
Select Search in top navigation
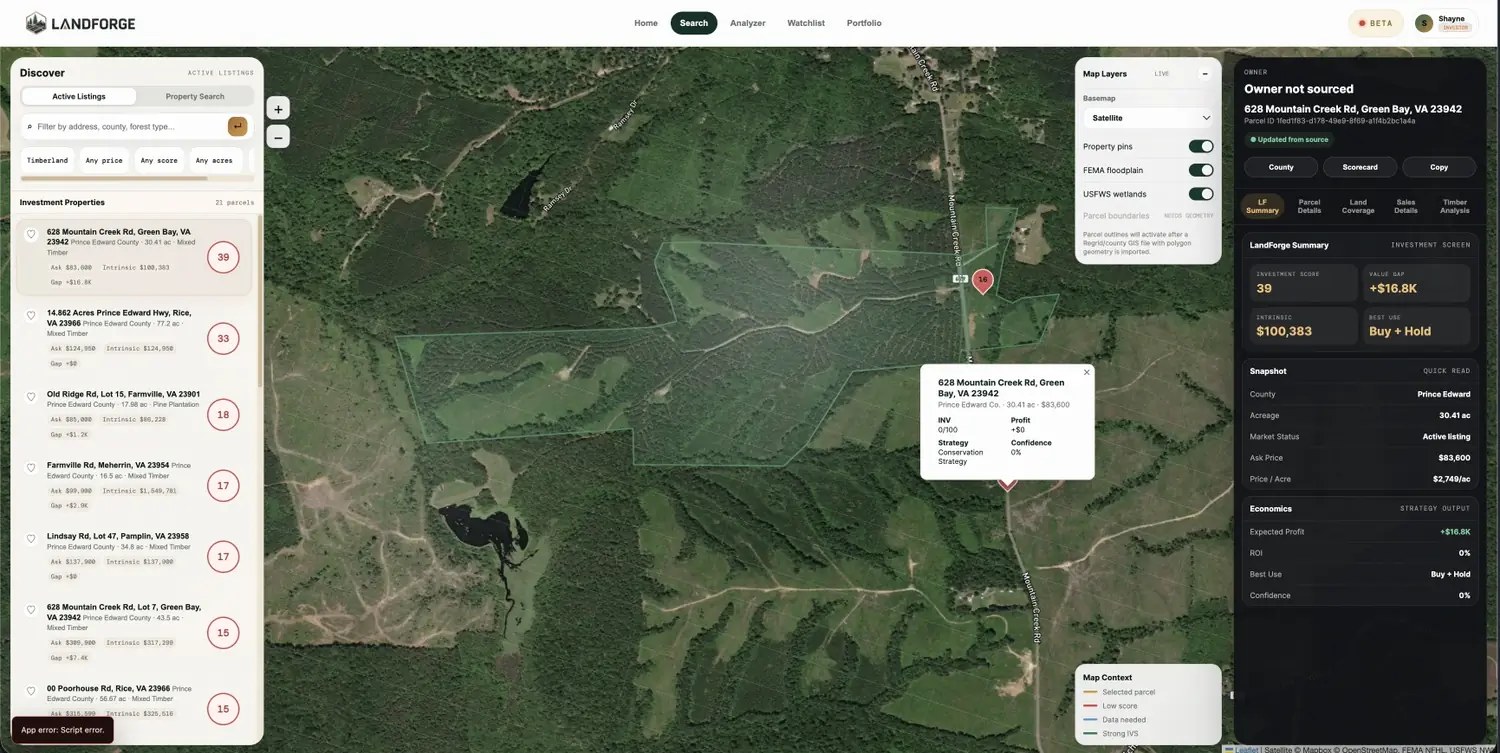[x=694, y=23]
